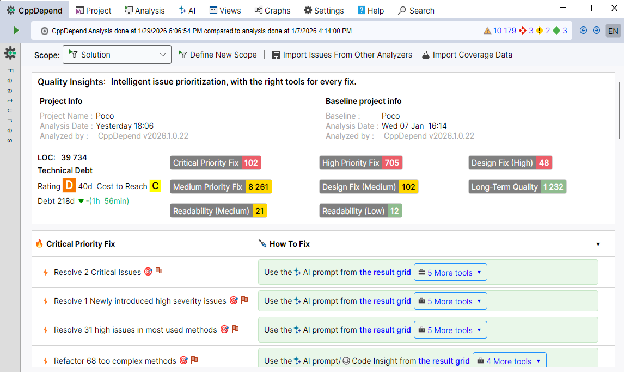Click the clock icon beside the analysis status
The height and width of the screenshot is (372, 624).
(45, 31)
